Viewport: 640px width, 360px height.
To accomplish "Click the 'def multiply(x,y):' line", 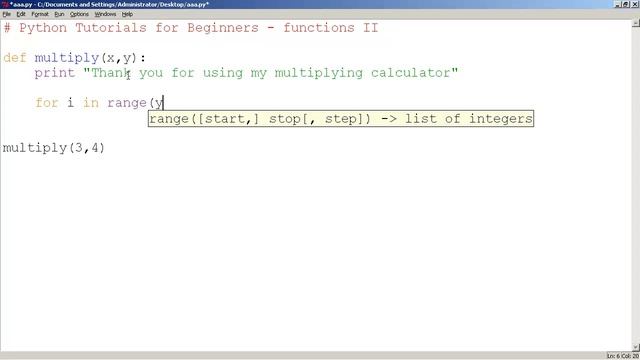I will tap(74, 58).
